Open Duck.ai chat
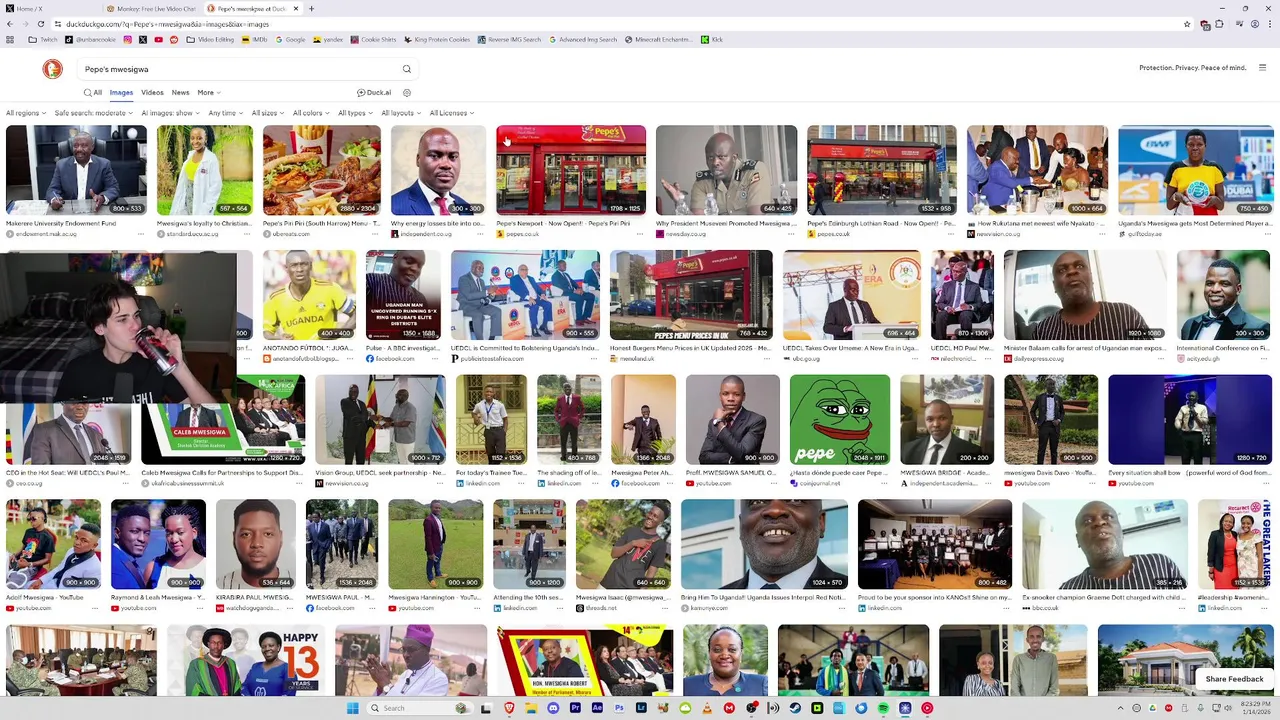 tap(374, 93)
